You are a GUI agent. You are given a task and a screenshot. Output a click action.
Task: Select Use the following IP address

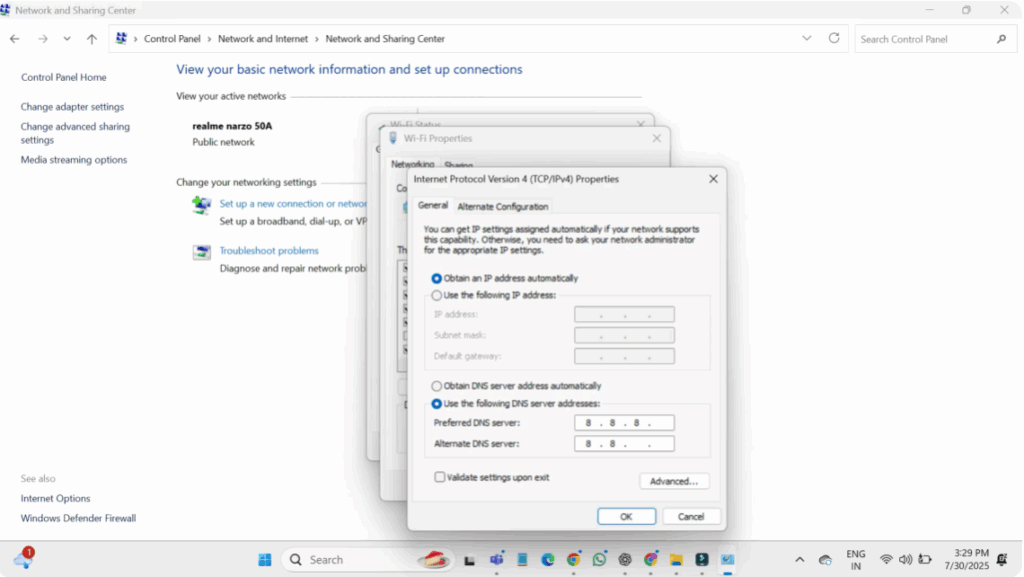coord(436,296)
